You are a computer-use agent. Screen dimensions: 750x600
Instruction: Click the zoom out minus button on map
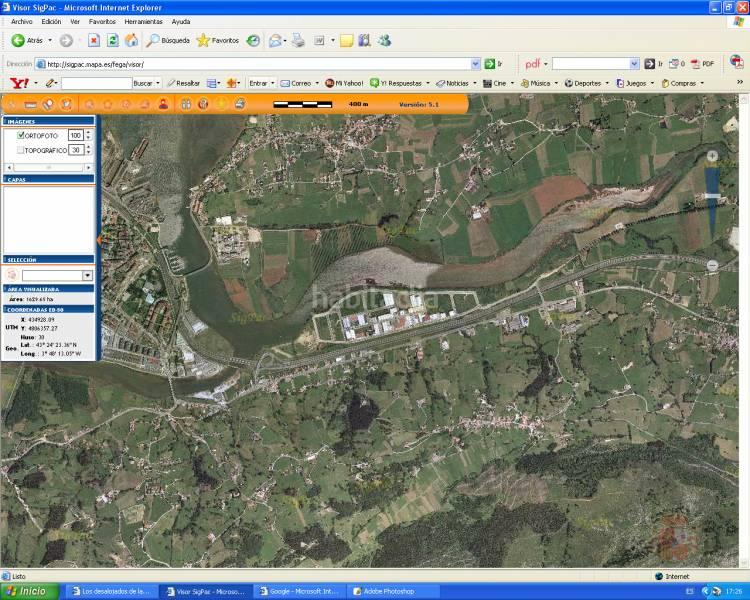point(712,265)
